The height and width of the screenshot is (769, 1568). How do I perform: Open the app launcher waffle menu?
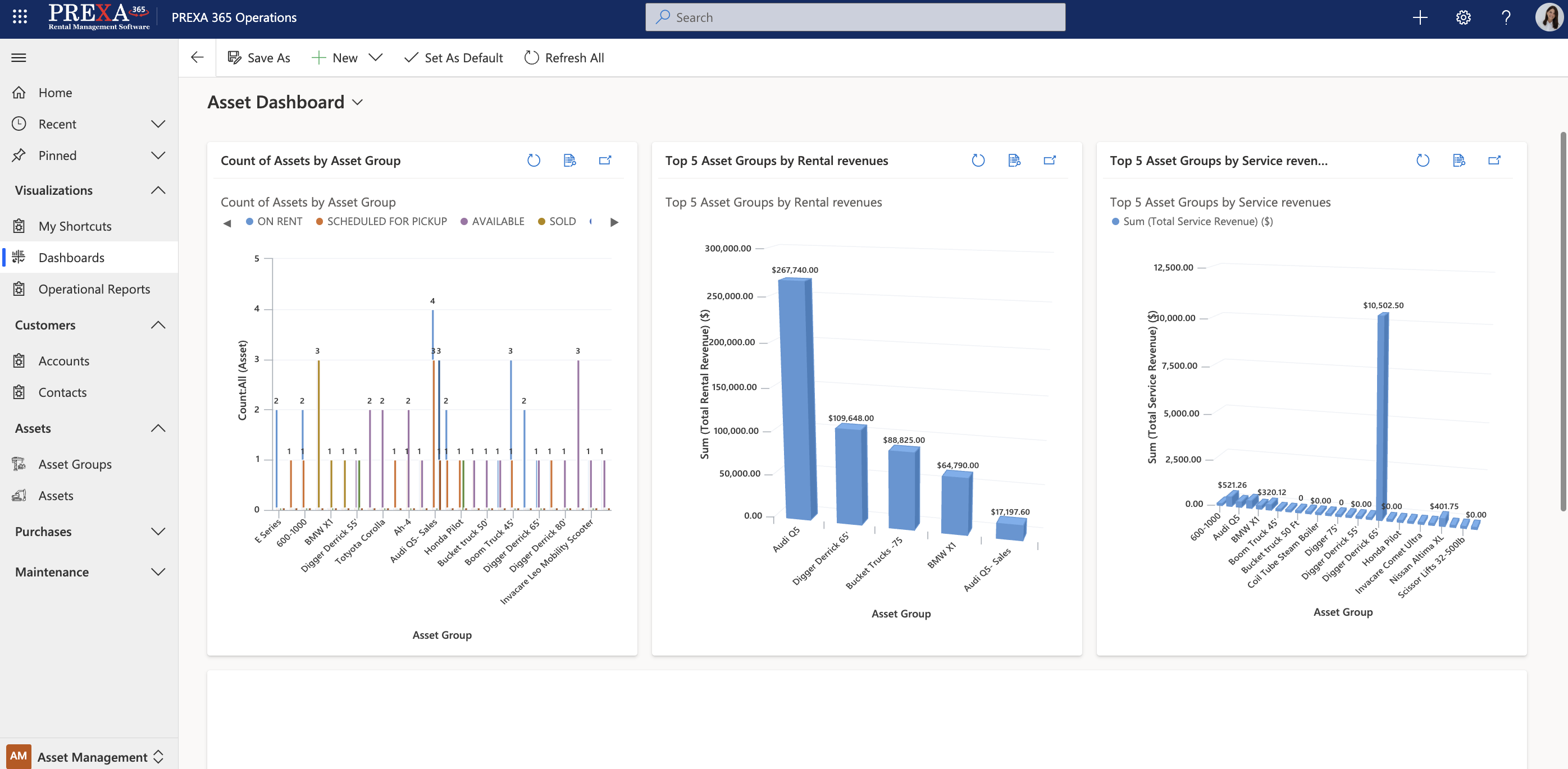coord(19,17)
